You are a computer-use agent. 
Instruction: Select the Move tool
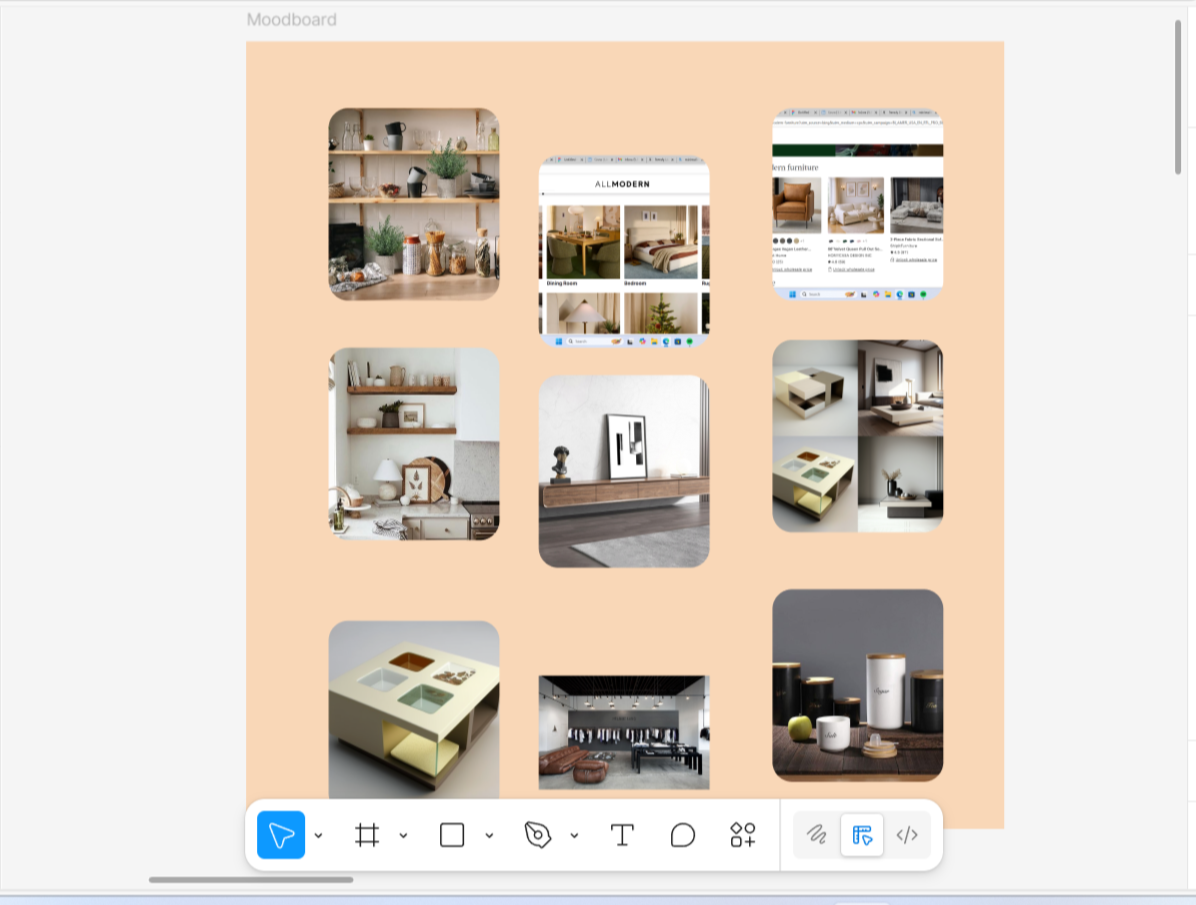[x=281, y=834]
